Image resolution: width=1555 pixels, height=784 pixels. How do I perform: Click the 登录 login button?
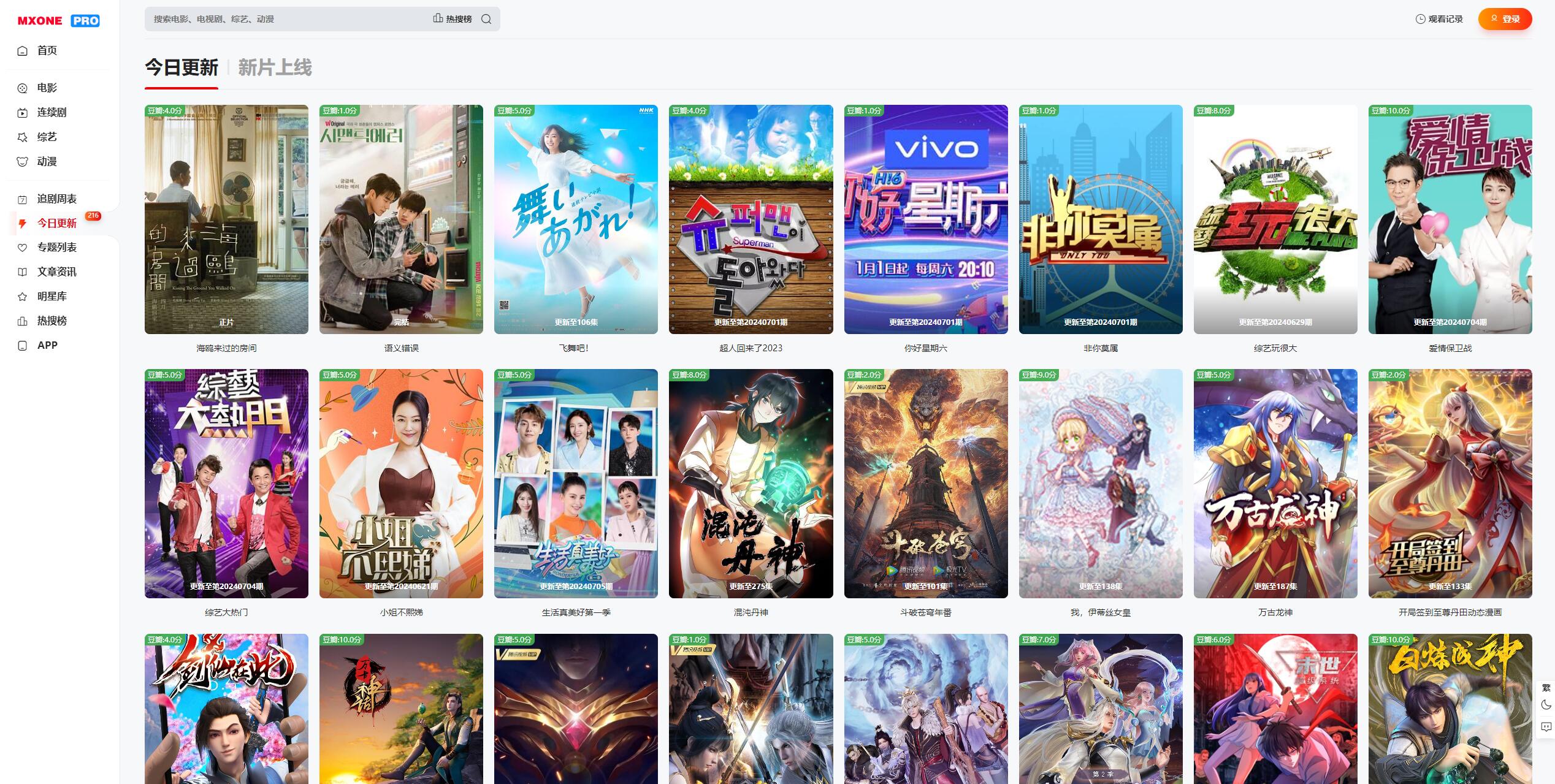point(1505,19)
